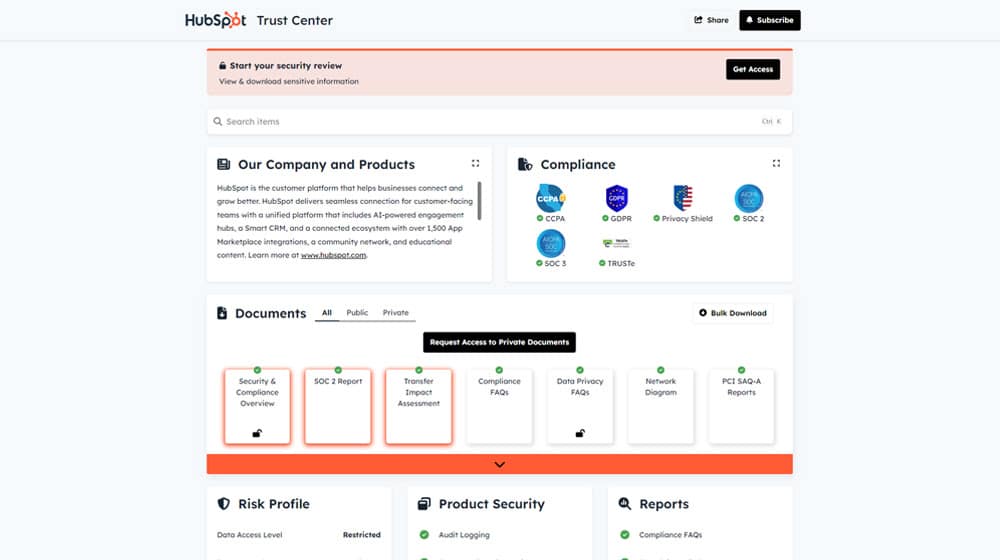
Task: Click the Restricted value
Action: (362, 535)
